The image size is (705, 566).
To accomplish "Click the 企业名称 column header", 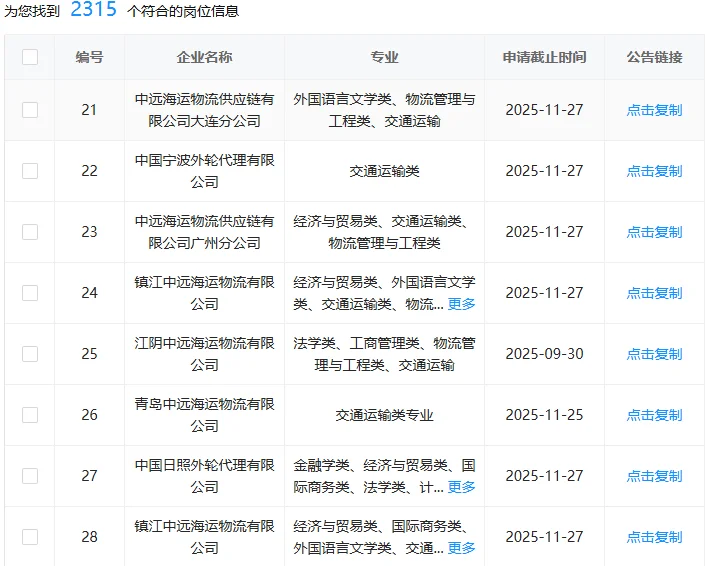I will (x=205, y=57).
